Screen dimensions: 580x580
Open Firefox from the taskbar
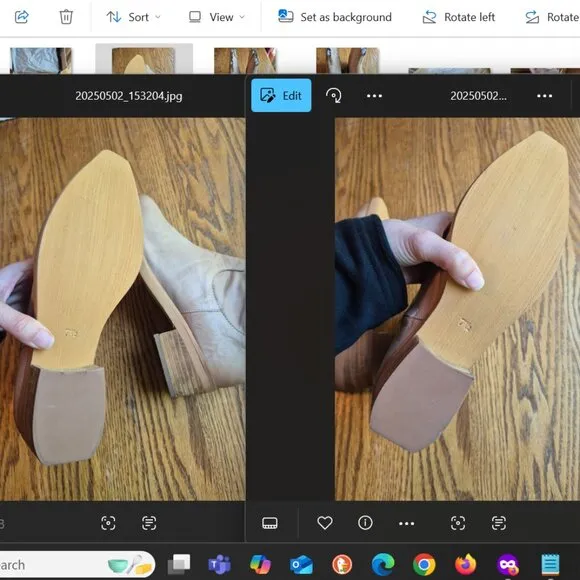click(x=465, y=565)
